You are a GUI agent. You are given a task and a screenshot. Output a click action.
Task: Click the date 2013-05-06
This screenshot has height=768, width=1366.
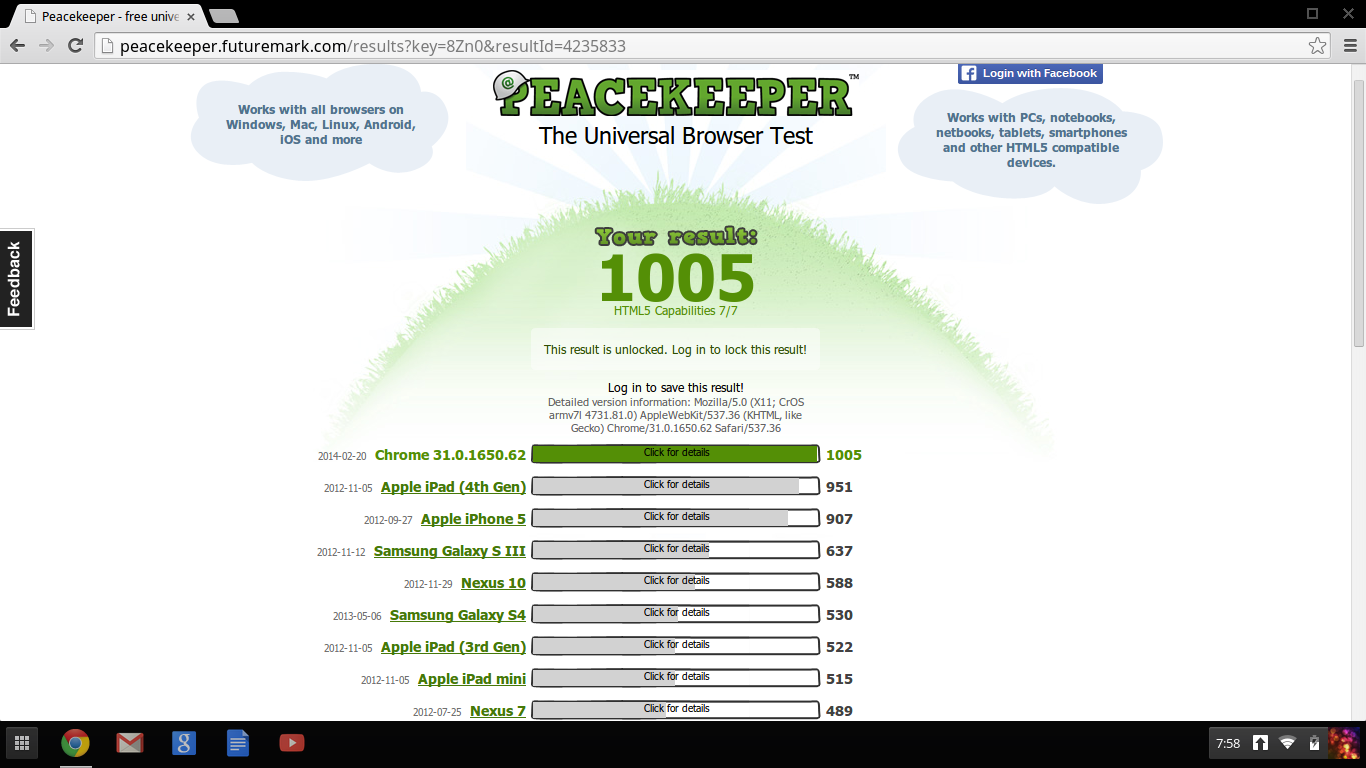pyautogui.click(x=357, y=616)
